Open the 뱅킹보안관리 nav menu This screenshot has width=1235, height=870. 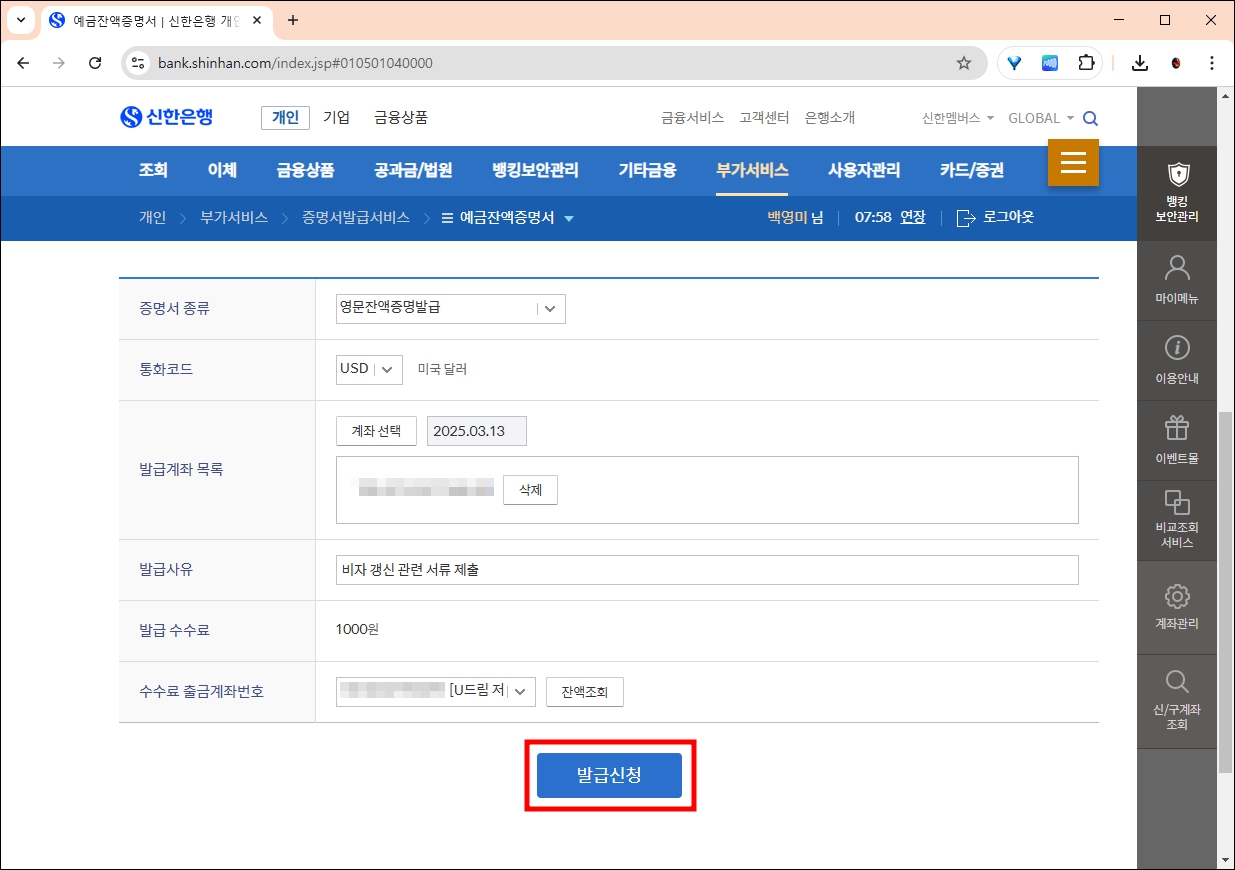tap(535, 170)
